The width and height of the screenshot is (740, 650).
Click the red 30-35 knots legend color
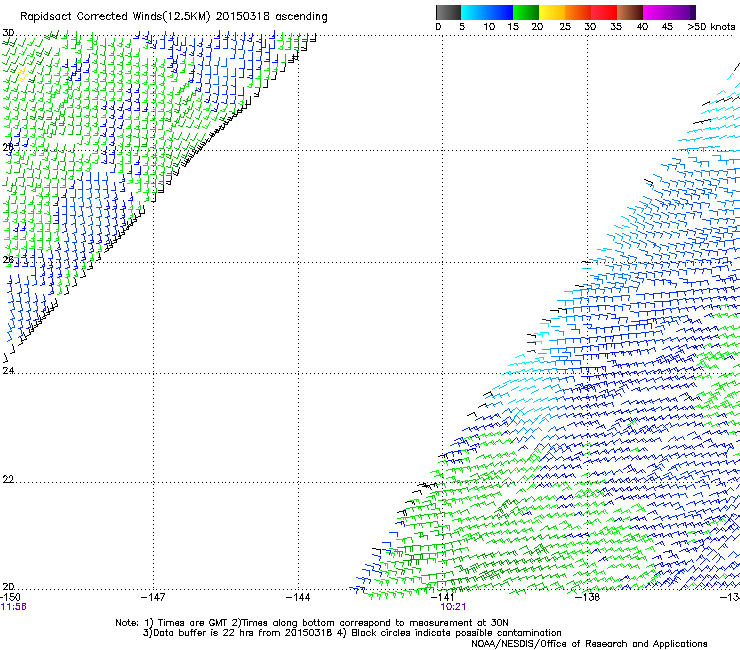[604, 12]
